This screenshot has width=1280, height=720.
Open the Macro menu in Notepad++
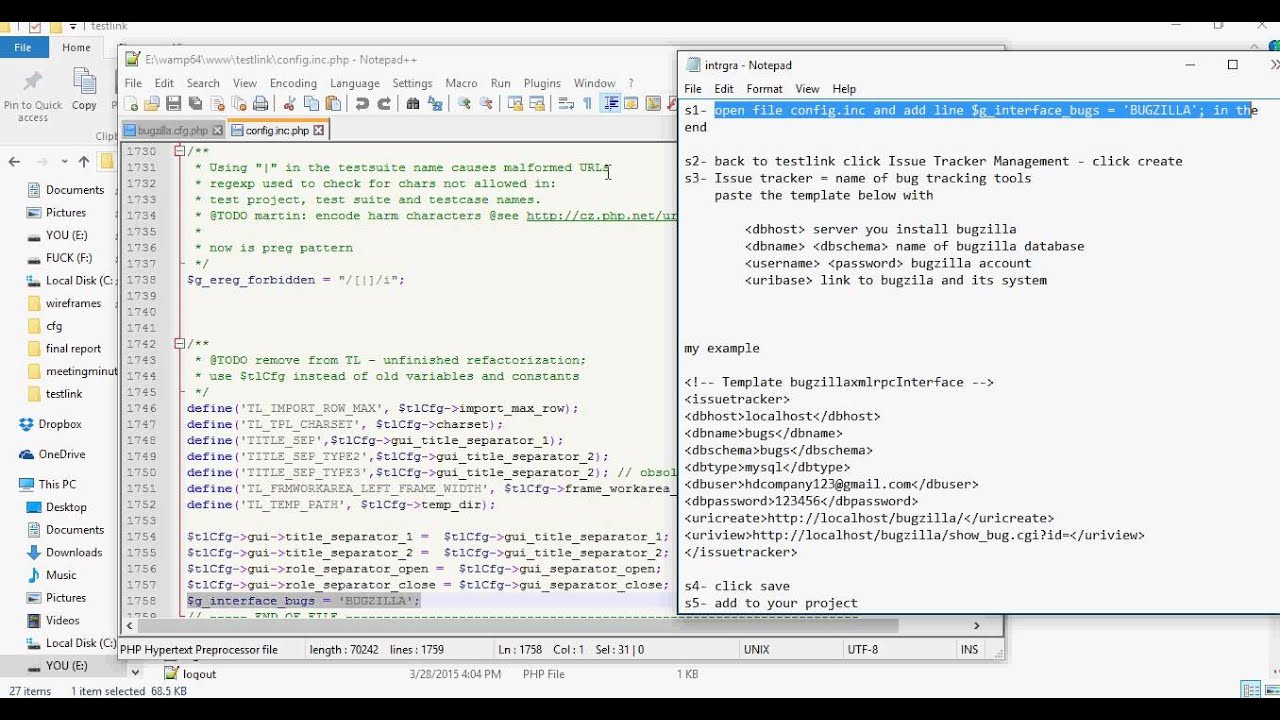tap(461, 83)
